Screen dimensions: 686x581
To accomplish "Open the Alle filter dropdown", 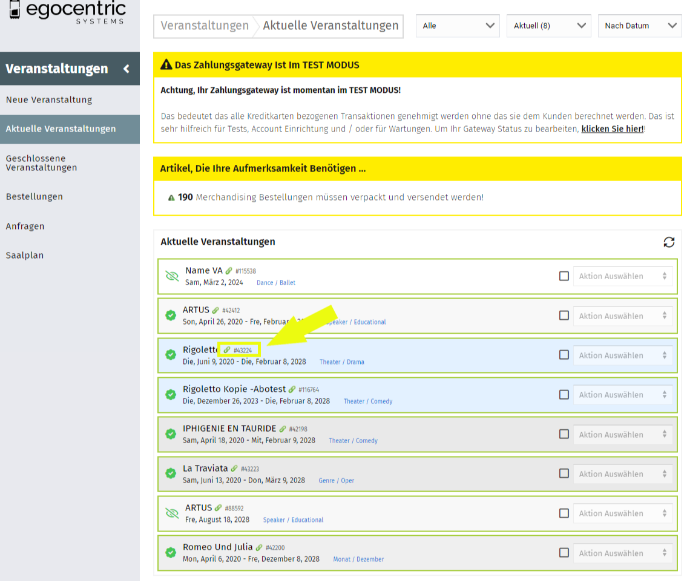I will tap(458, 25).
